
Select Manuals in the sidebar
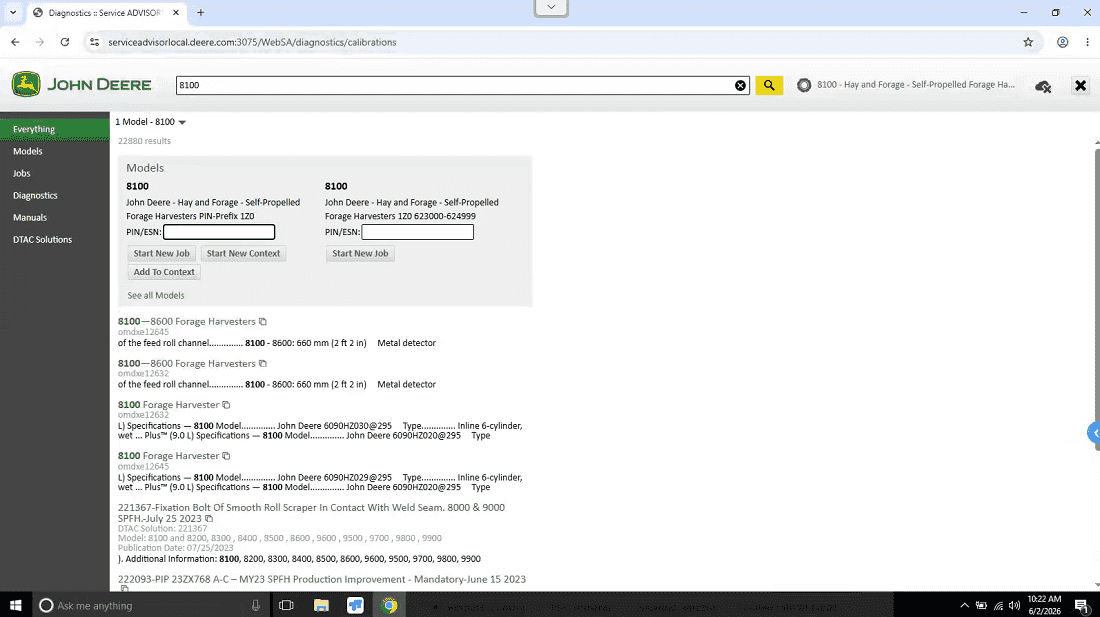pyautogui.click(x=55, y=217)
